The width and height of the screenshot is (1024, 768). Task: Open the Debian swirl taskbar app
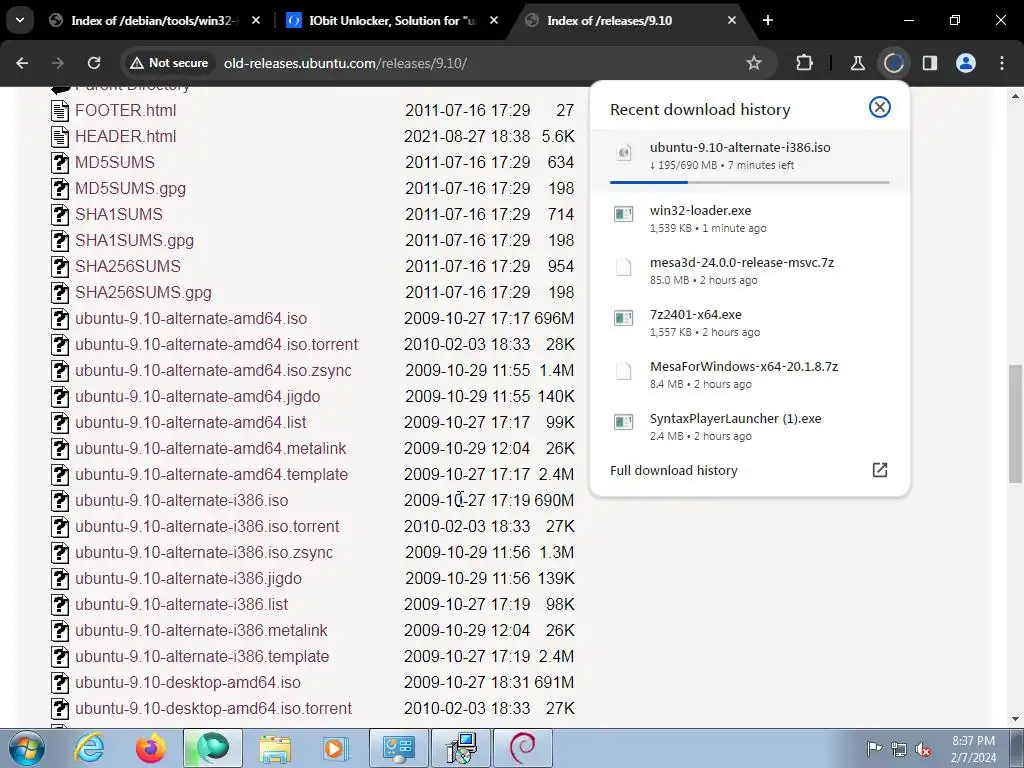tap(522, 748)
